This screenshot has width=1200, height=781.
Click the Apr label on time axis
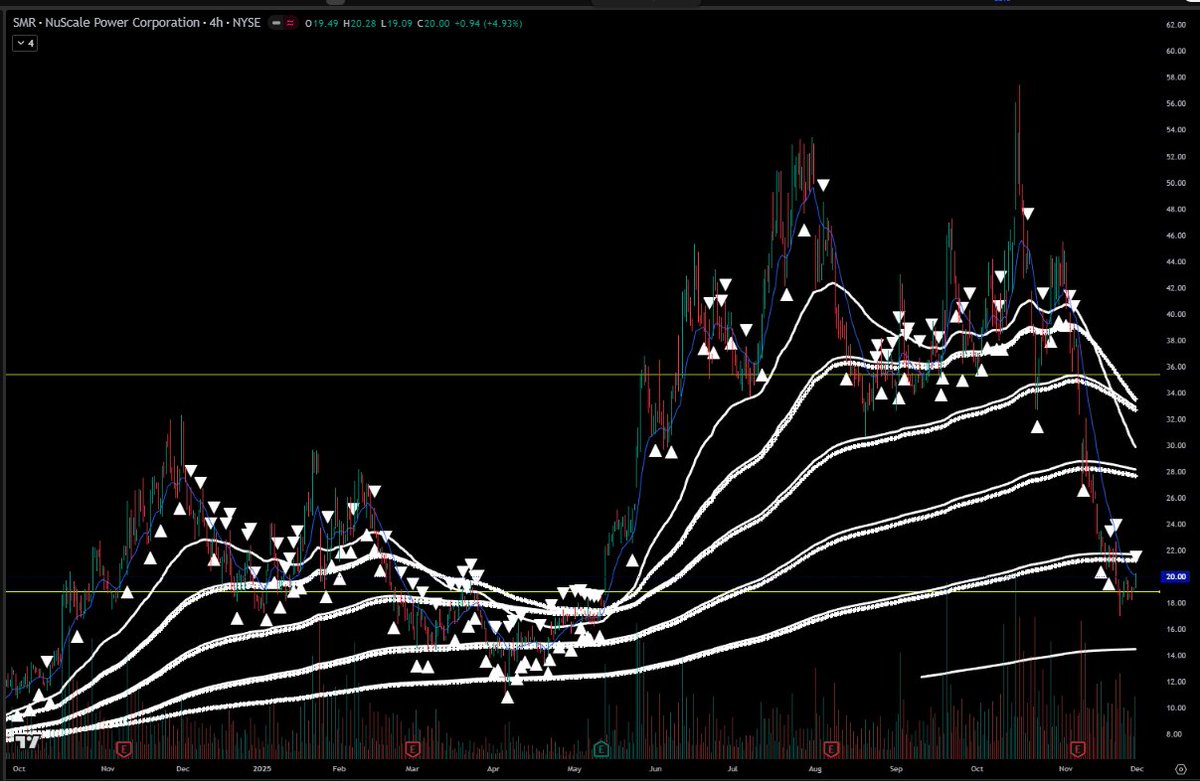coord(493,770)
